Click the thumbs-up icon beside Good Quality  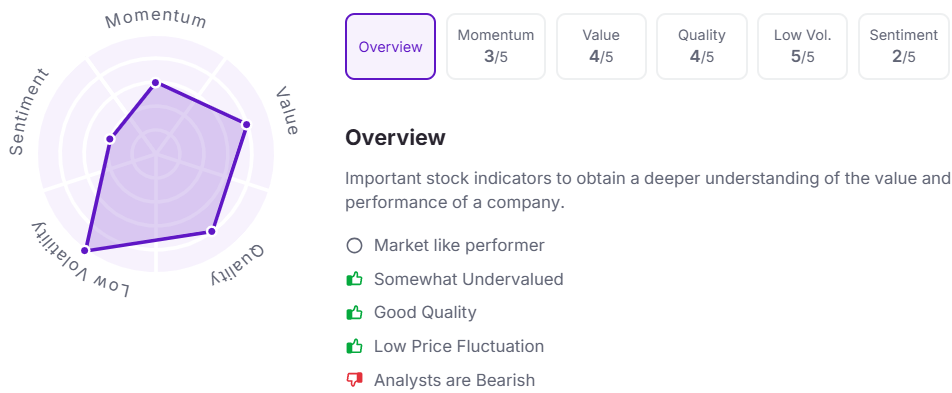pyautogui.click(x=354, y=313)
